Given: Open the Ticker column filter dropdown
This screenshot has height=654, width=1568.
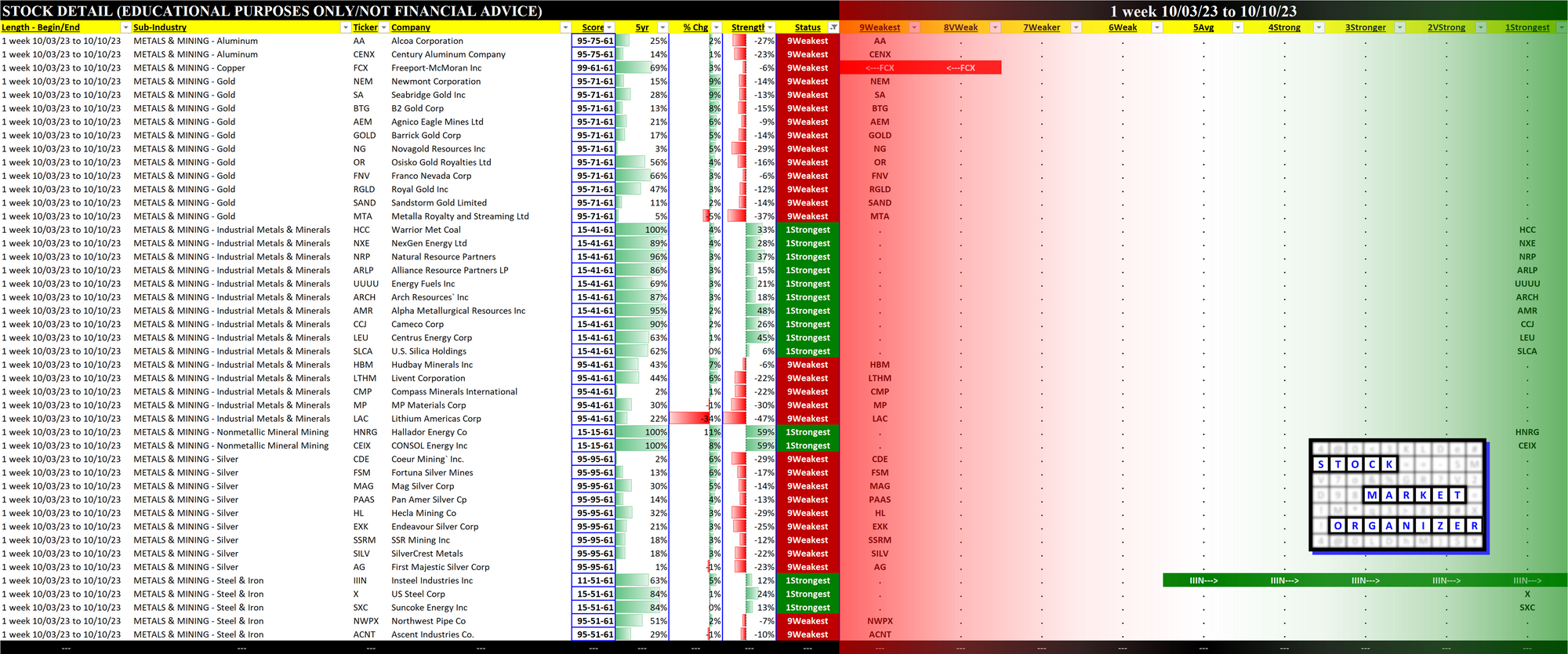Looking at the screenshot, I should coord(384,27).
